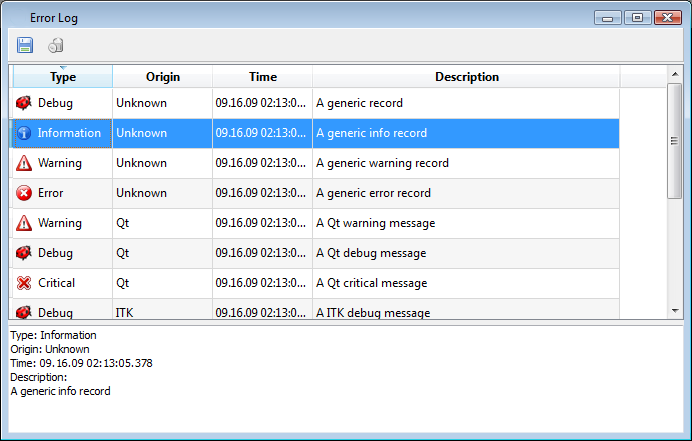Maximize the Error Log window
Screen dimensions: 692x441
pyautogui.click(x=636, y=18)
